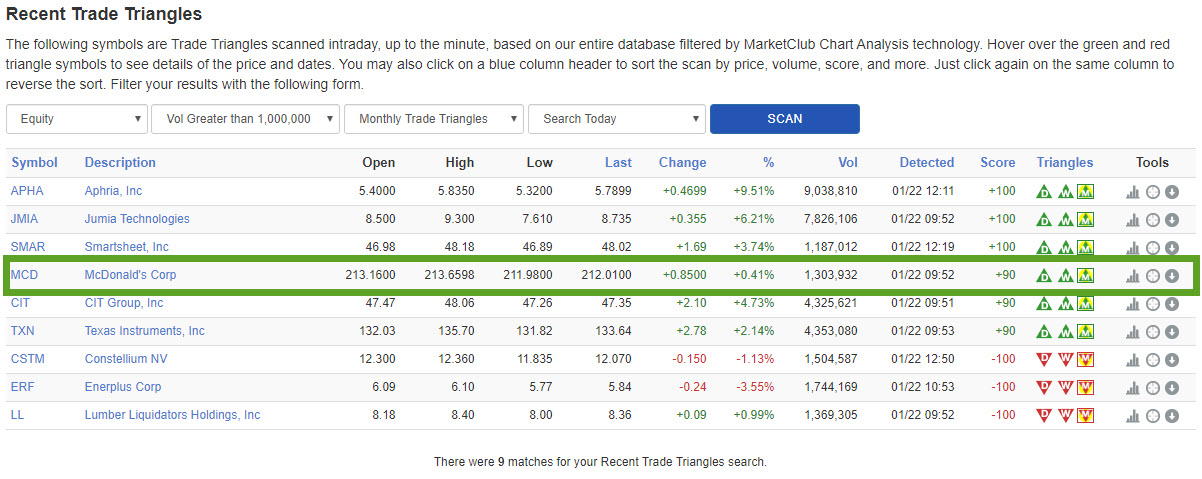Click download arrow icon for TXN row
Screen dimensions: 1202x479
[x=1172, y=332]
